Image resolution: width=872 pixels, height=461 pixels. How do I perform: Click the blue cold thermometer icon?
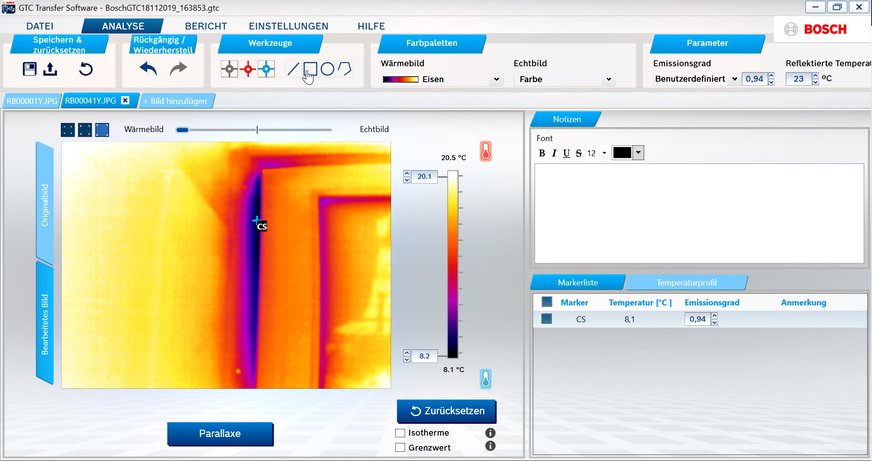coord(485,378)
